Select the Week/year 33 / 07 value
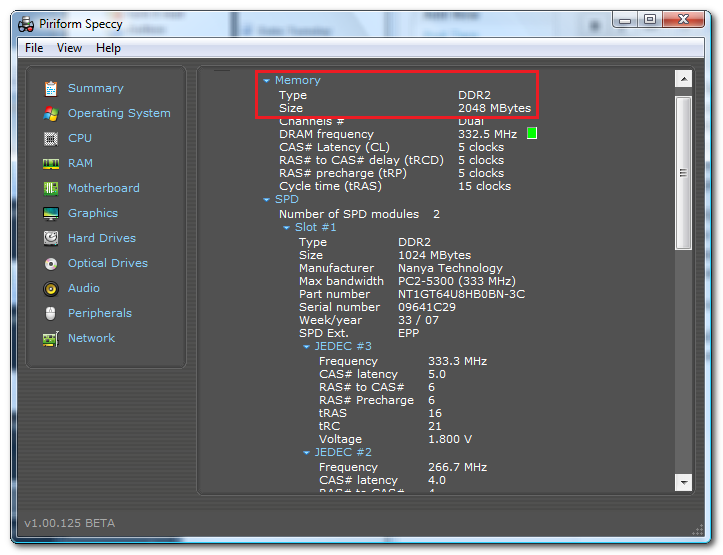The image size is (723, 555). coord(418,320)
